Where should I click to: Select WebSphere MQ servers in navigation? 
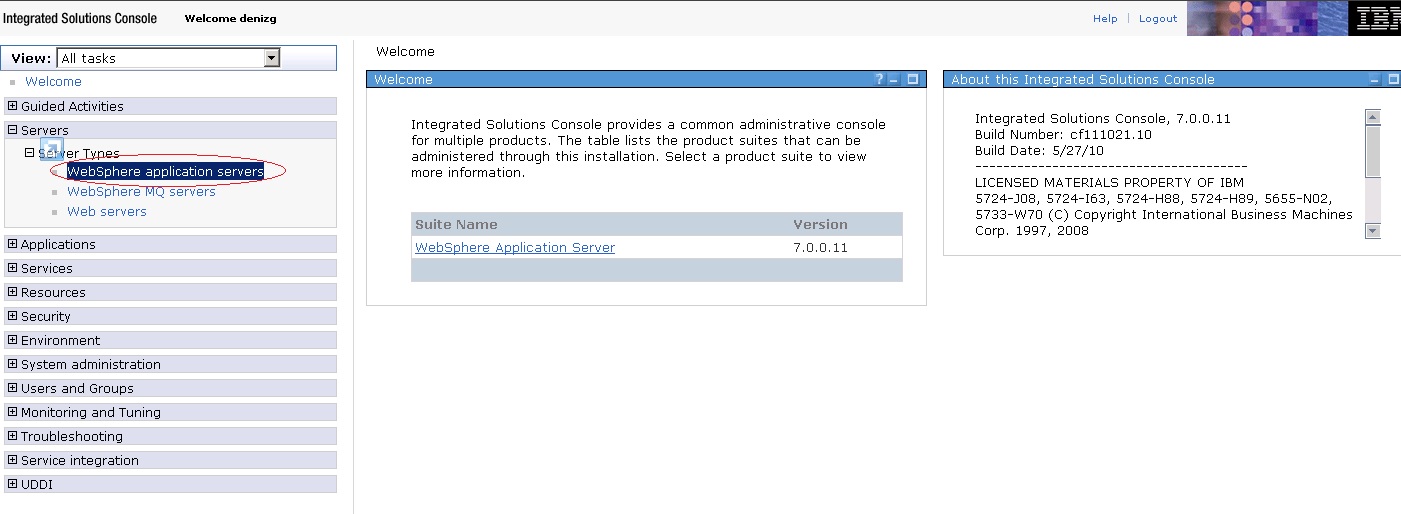click(x=141, y=192)
